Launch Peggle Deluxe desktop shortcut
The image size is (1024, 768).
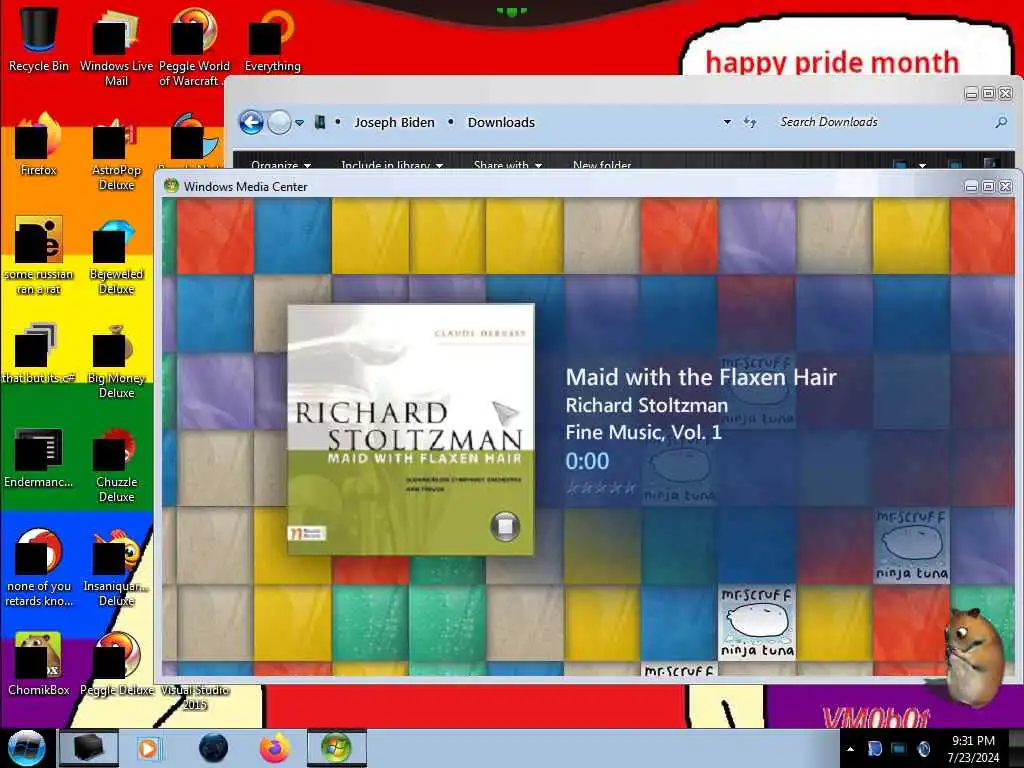pos(116,663)
